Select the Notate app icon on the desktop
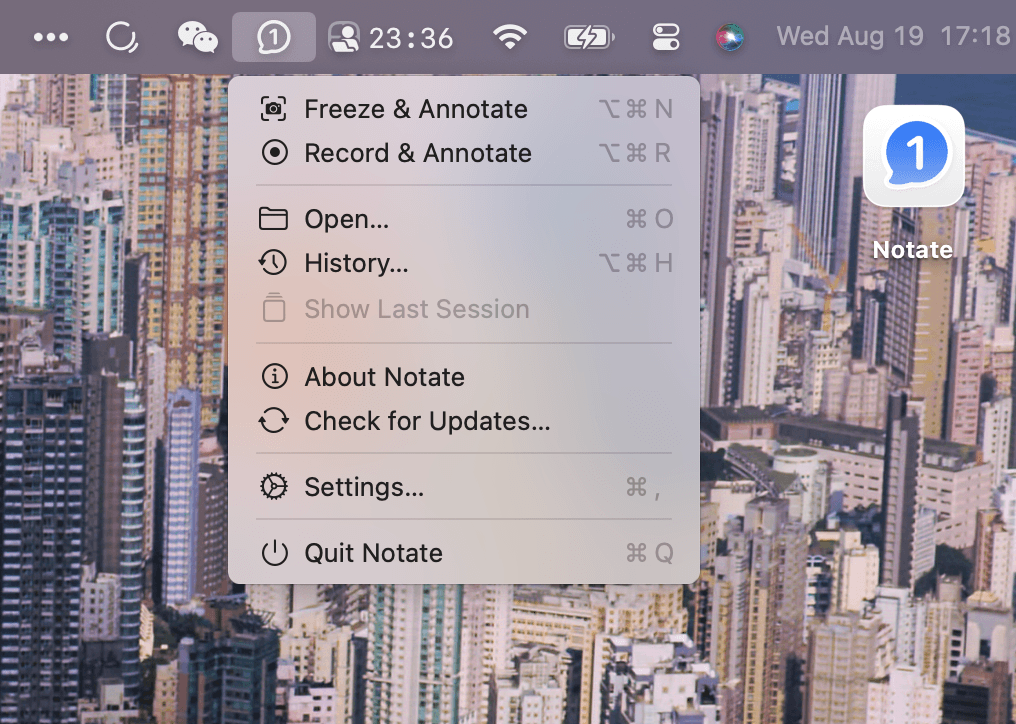Viewport: 1016px width, 724px height. pyautogui.click(x=914, y=156)
